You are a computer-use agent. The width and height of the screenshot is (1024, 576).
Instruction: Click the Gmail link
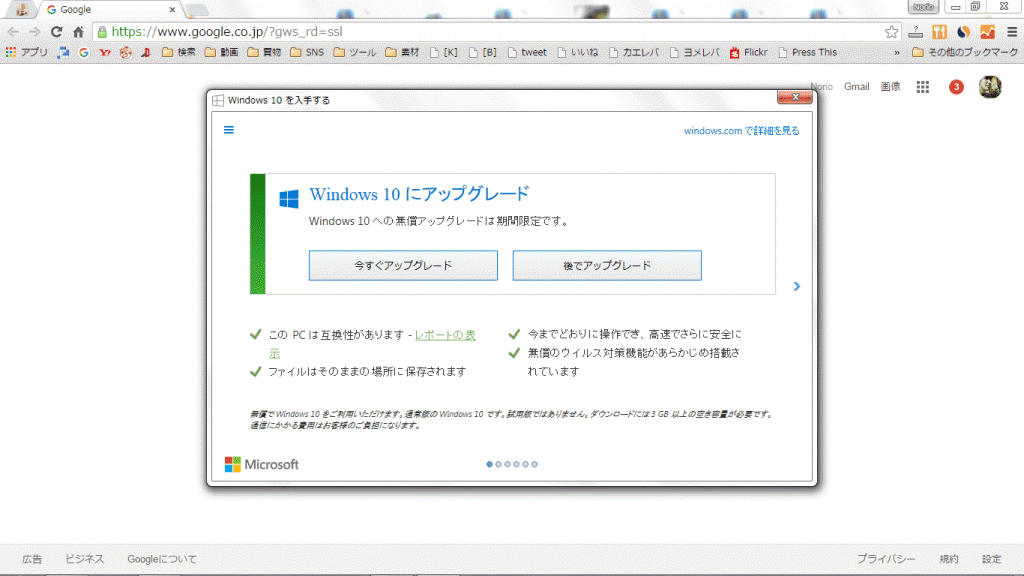(856, 87)
